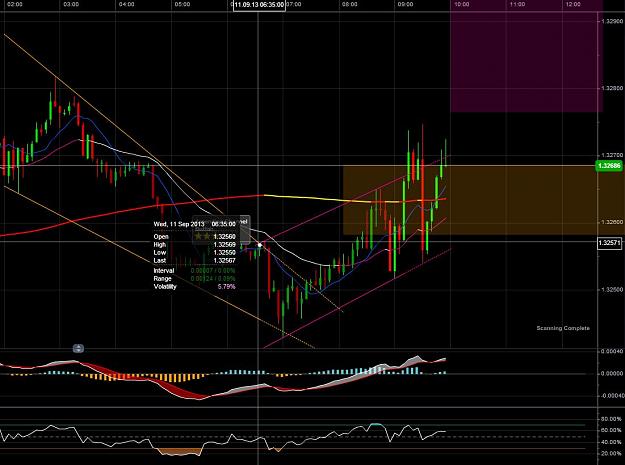Click the MACD axis label 0.00000
The width and height of the screenshot is (625, 465).
point(612,374)
